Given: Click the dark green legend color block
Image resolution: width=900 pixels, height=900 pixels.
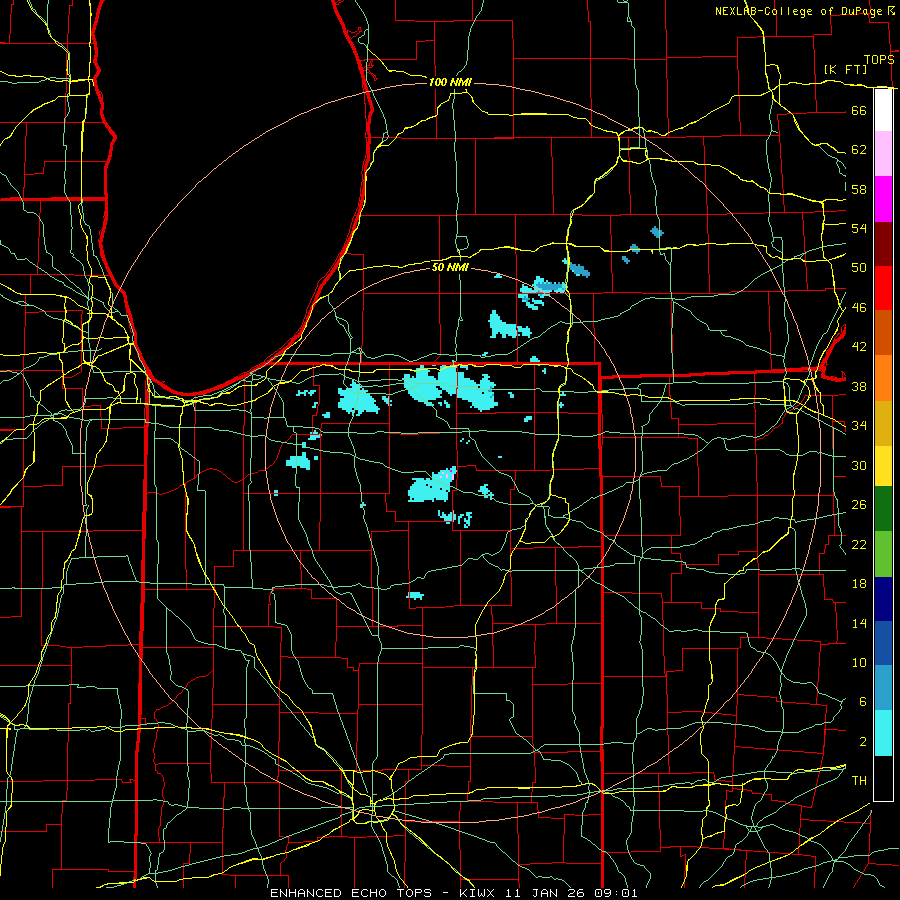Looking at the screenshot, I should click(x=883, y=509).
